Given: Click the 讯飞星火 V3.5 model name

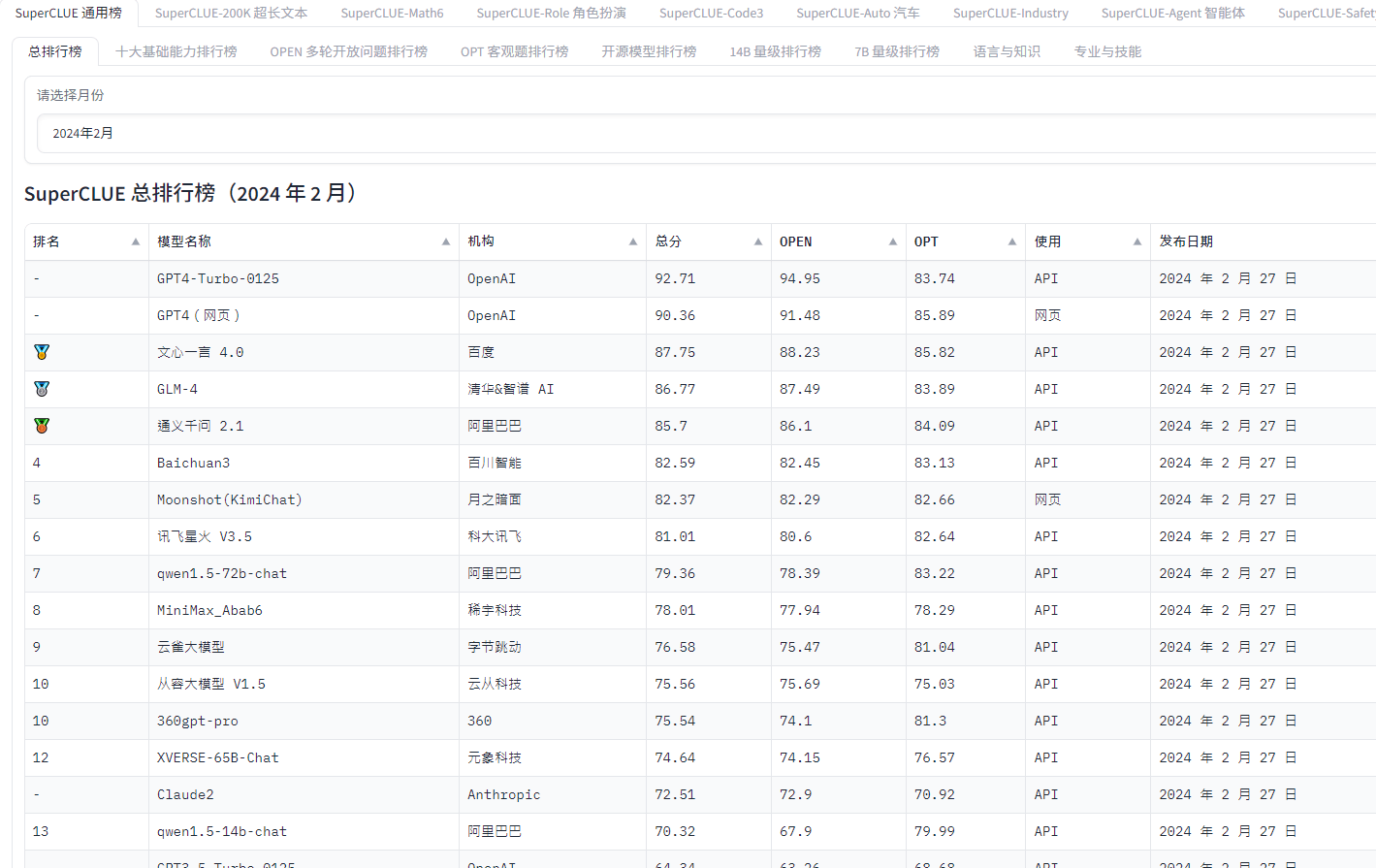Looking at the screenshot, I should (x=205, y=536).
